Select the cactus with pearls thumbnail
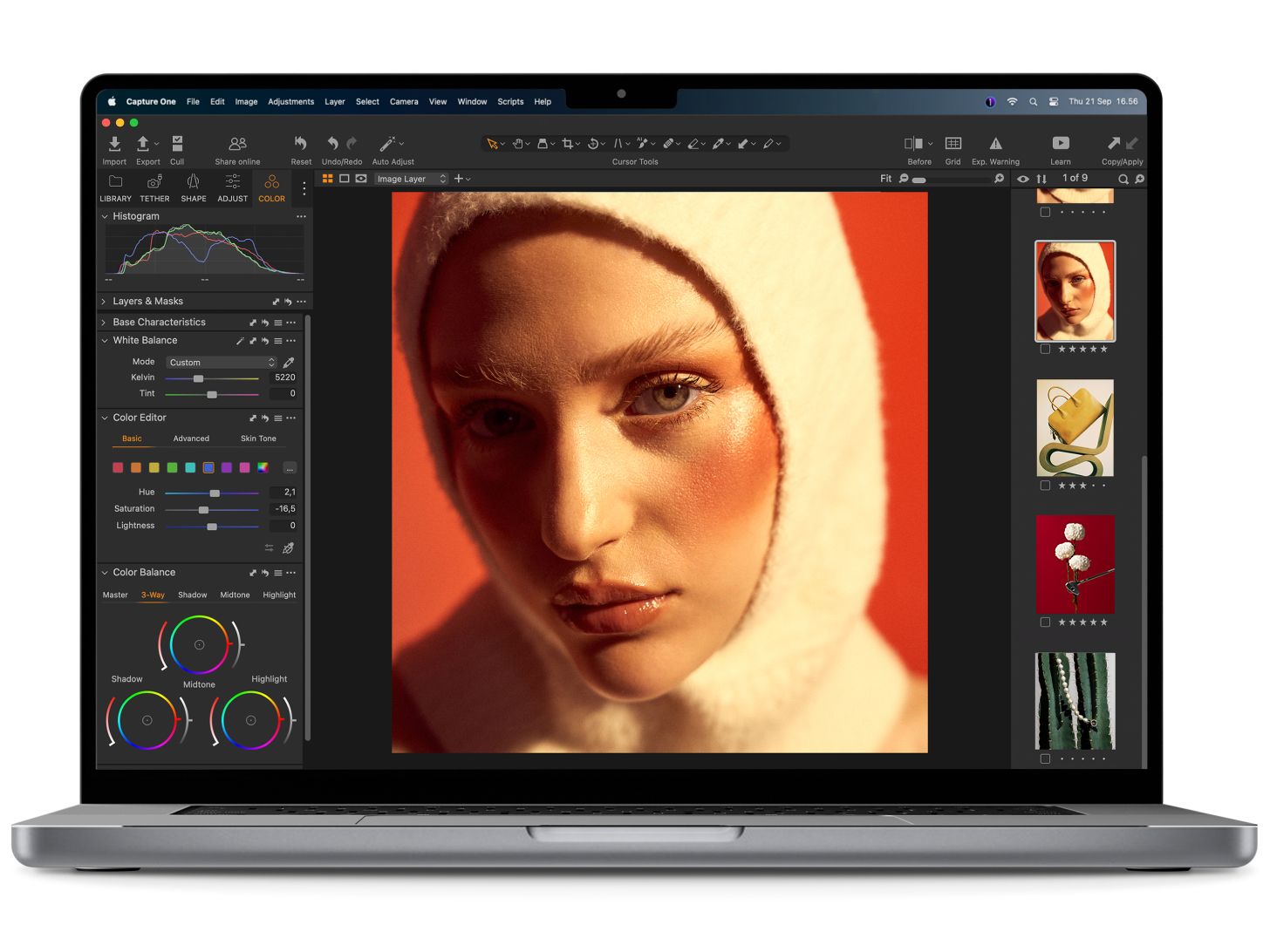 (1075, 701)
